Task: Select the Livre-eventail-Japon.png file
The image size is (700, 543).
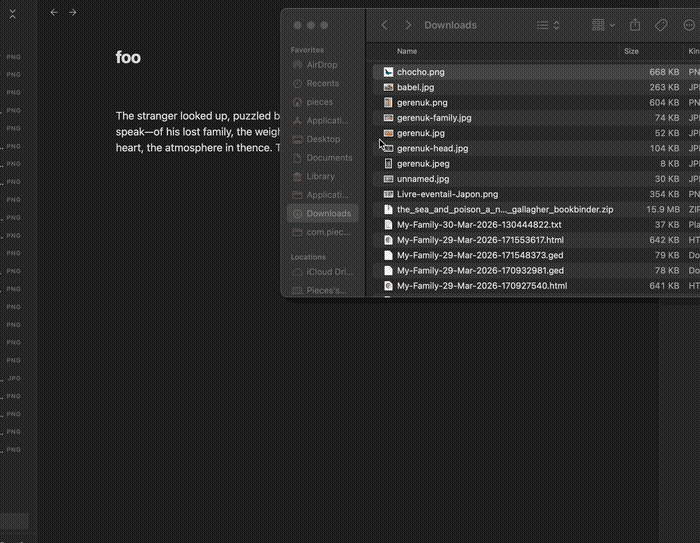Action: click(447, 194)
